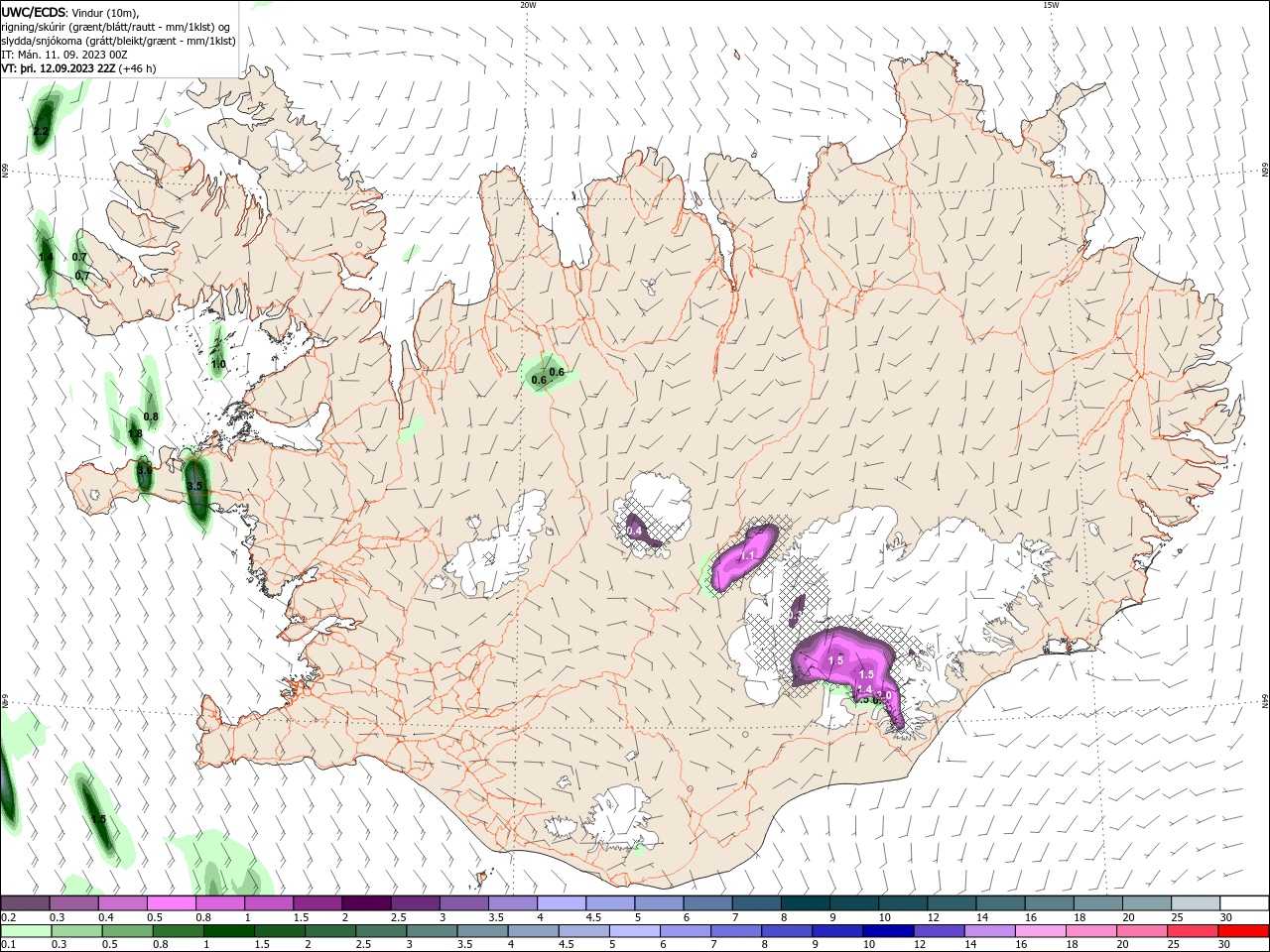The width and height of the screenshot is (1270, 952).
Task: Select the medium green 0.5 rain scale swatch
Action: (x=126, y=931)
